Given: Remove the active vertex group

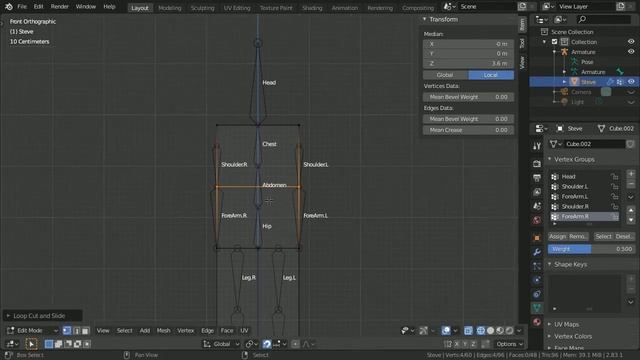Looking at the screenshot, I should (x=631, y=184).
